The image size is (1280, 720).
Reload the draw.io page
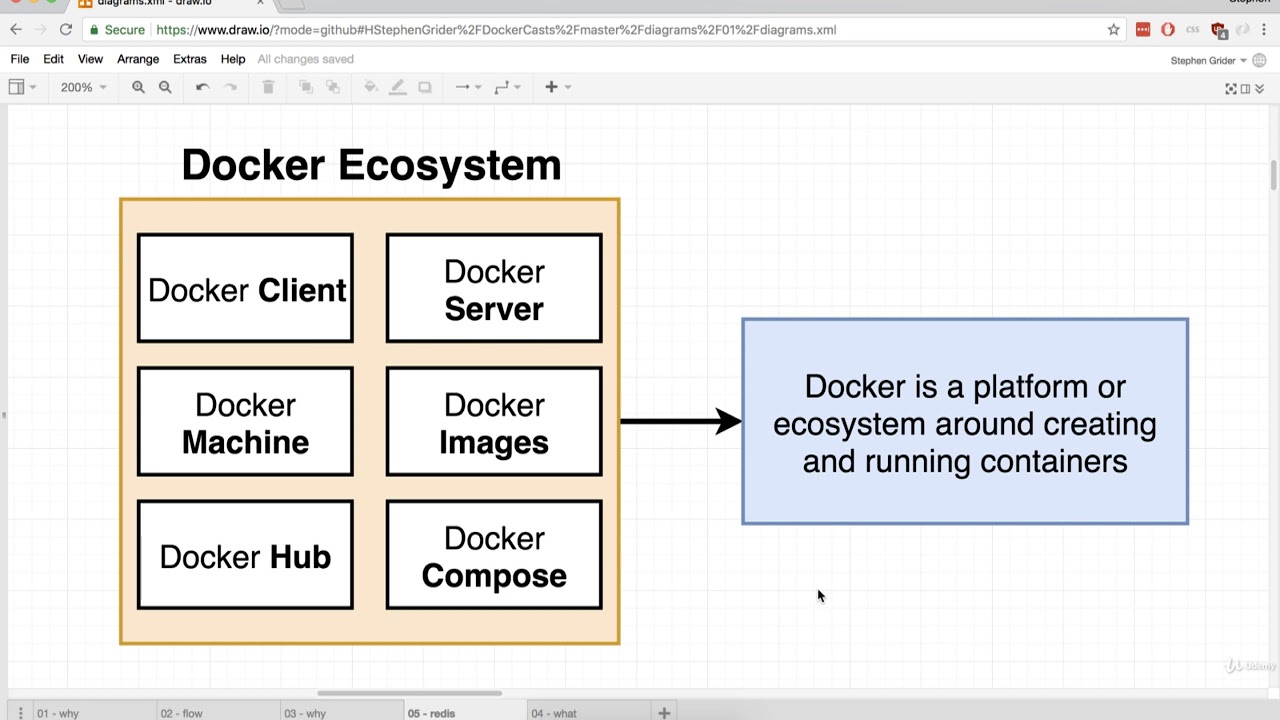pos(65,30)
